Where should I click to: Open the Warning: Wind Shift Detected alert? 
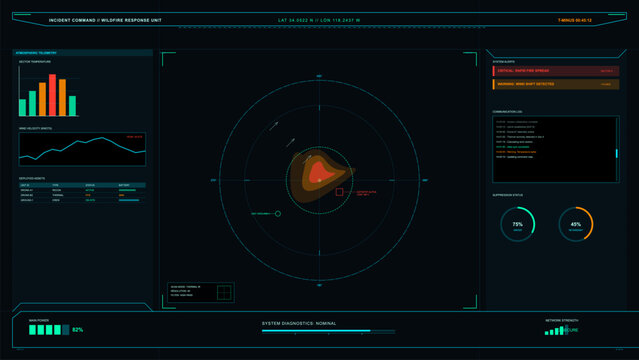pyautogui.click(x=556, y=84)
